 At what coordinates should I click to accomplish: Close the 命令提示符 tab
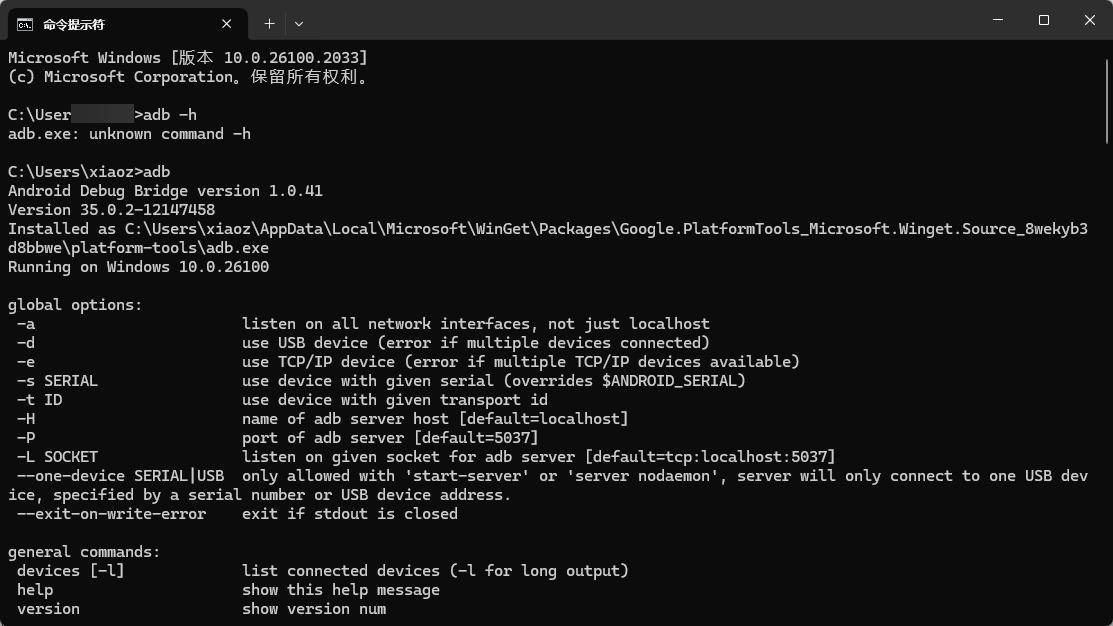click(x=226, y=24)
